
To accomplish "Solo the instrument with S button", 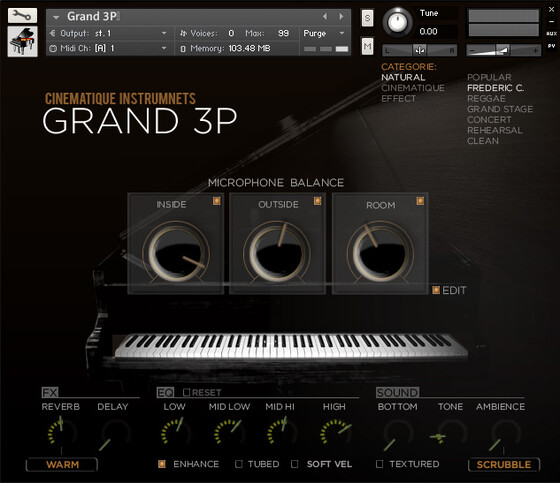I will pos(367,18).
